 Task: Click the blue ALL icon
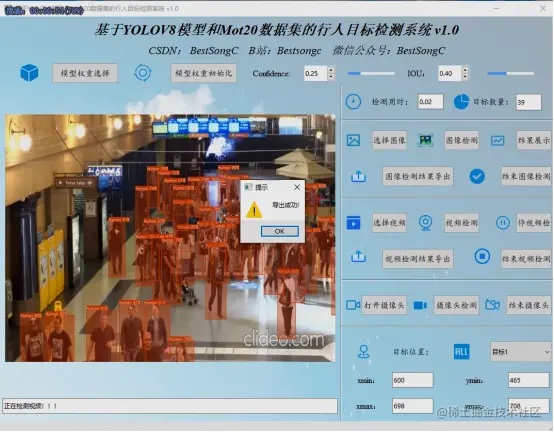tap(461, 352)
